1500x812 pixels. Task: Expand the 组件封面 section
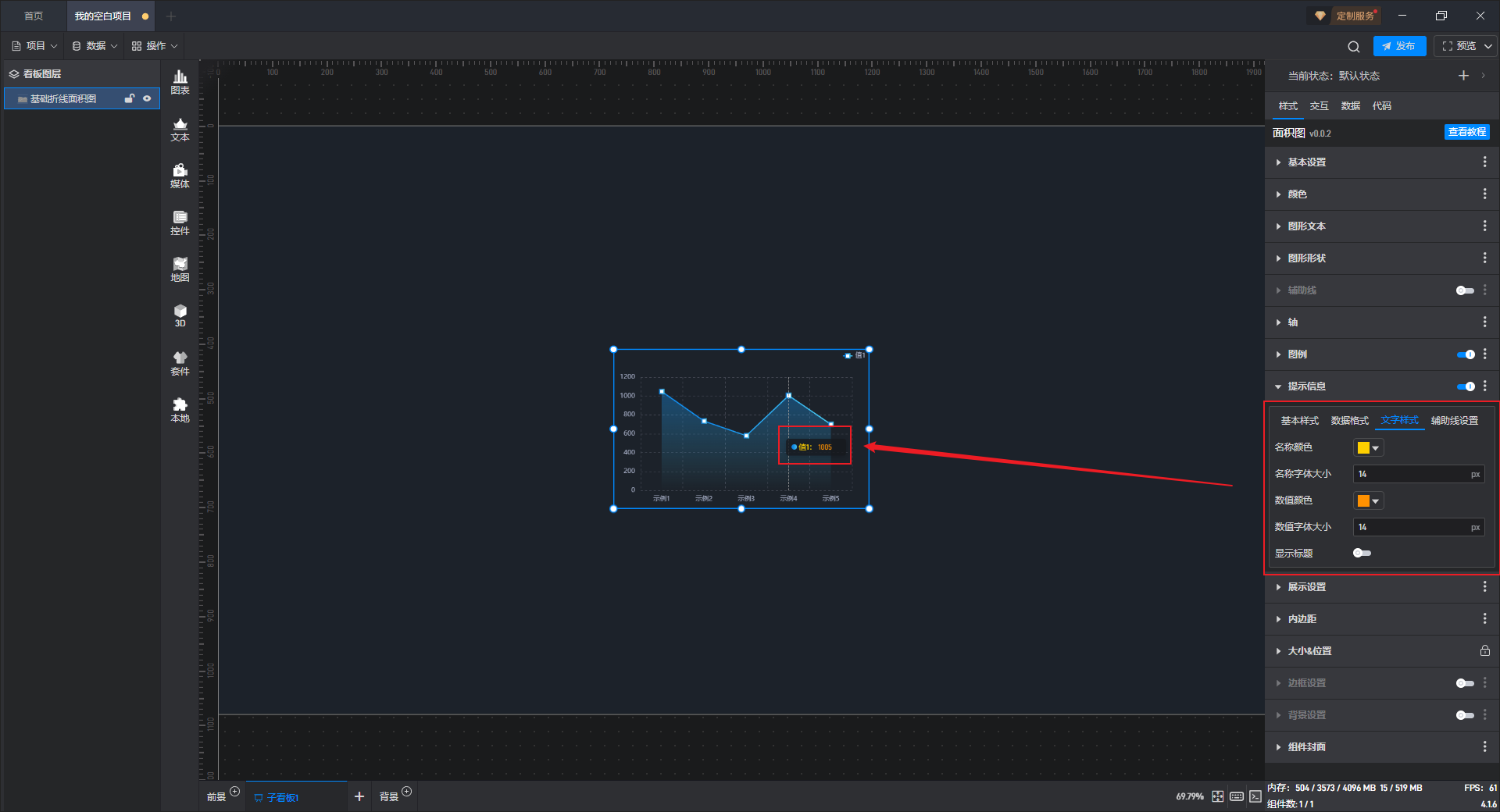[x=1278, y=747]
